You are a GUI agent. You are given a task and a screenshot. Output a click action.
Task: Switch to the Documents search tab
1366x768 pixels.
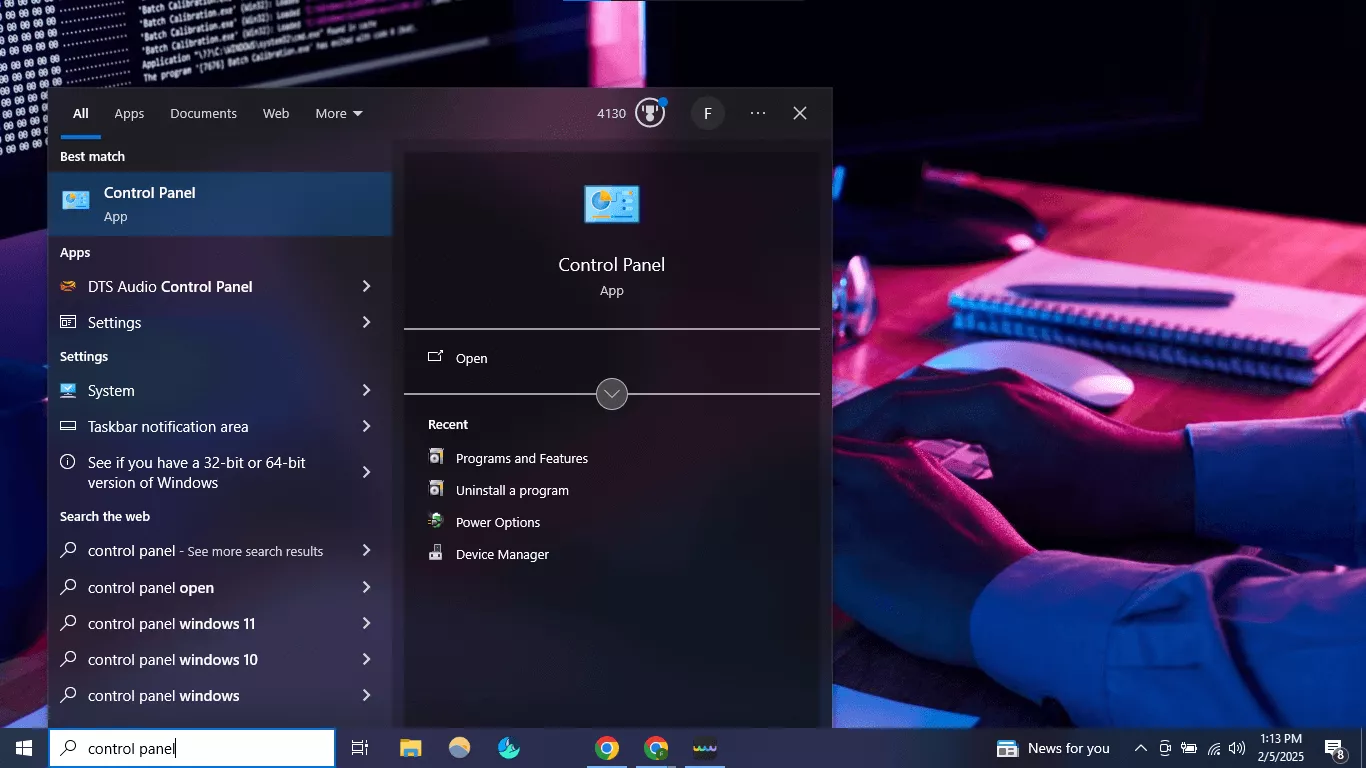(x=203, y=113)
